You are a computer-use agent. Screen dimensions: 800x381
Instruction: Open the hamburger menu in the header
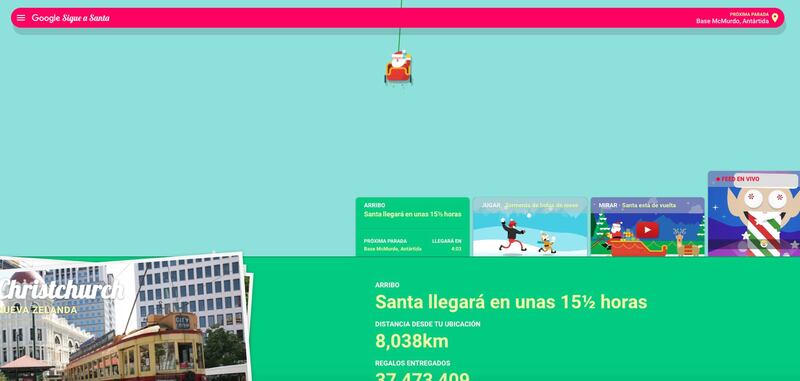[x=21, y=18]
